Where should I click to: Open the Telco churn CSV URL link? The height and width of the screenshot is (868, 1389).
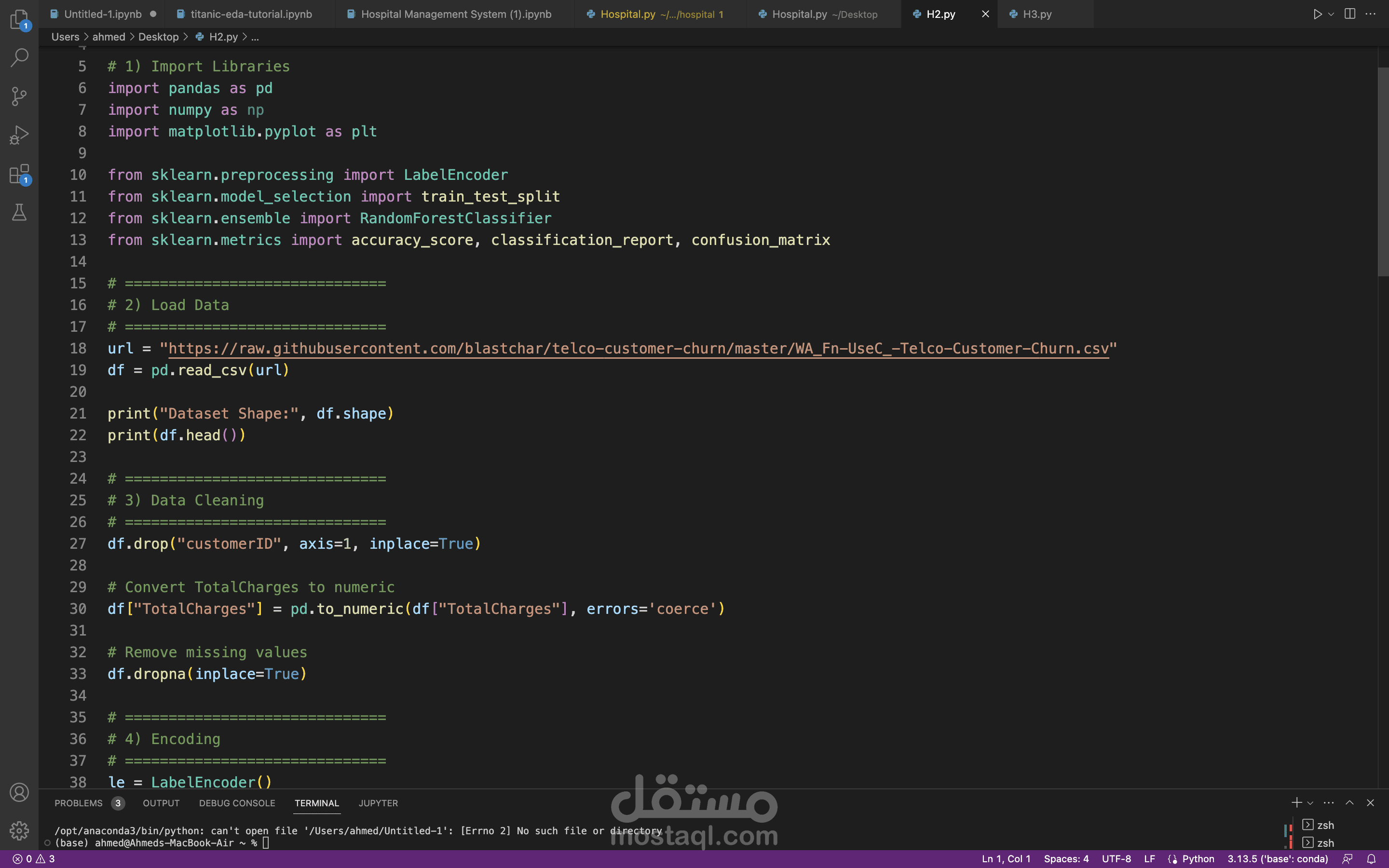(638, 349)
